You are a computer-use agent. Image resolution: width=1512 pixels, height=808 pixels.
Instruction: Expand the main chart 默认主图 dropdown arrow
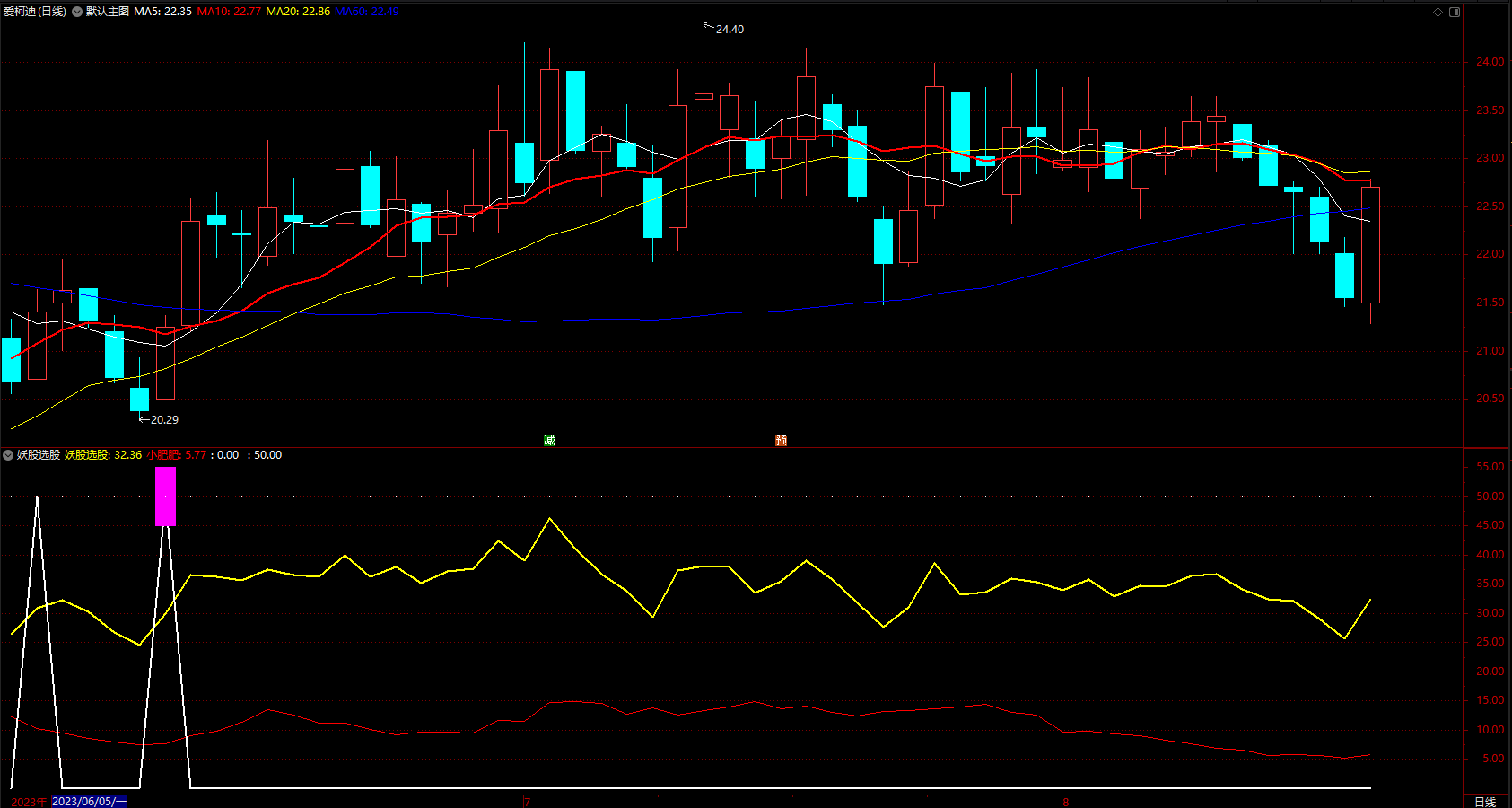coord(77,12)
